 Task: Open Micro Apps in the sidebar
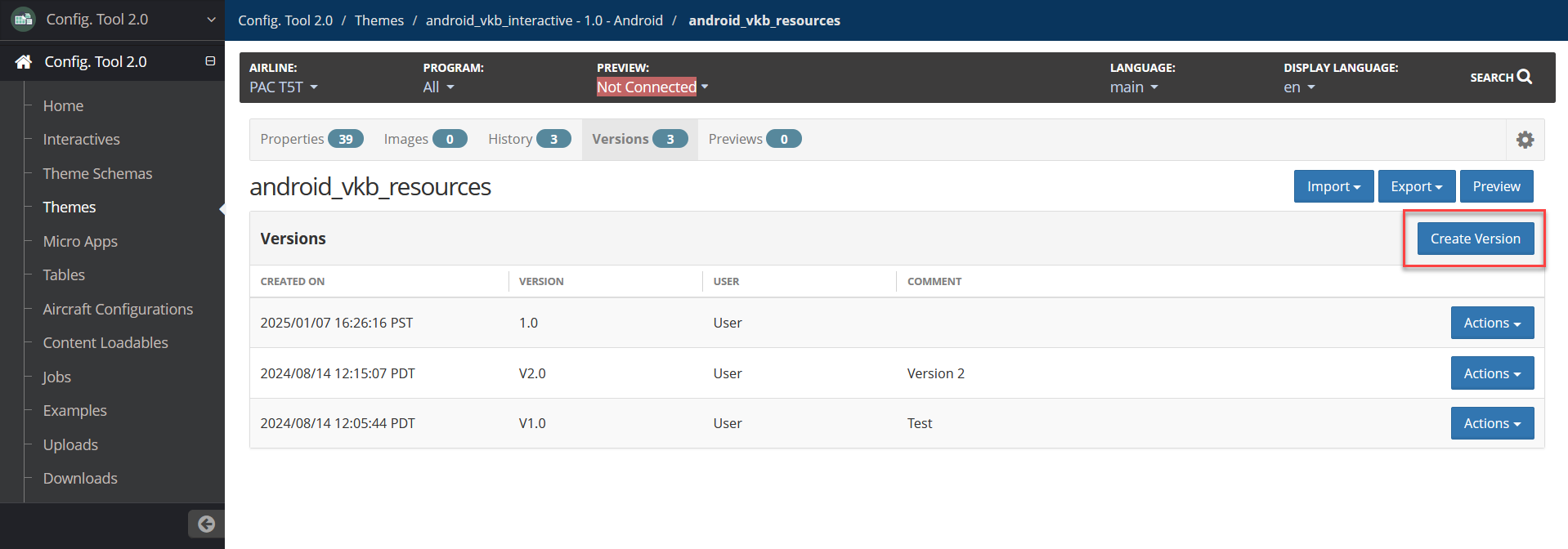coord(80,241)
